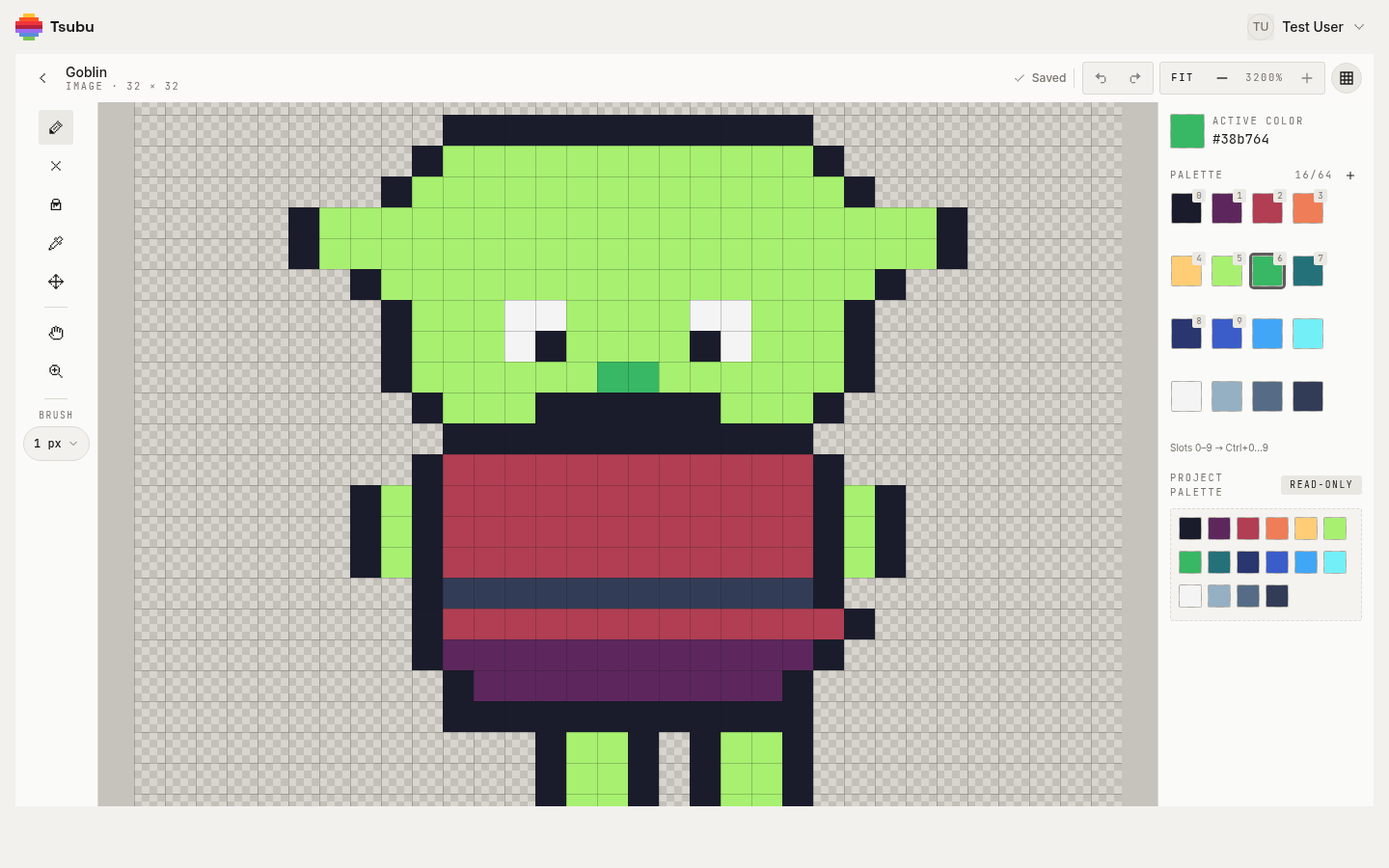Pick the slate blue palette swatch

[x=1267, y=396]
